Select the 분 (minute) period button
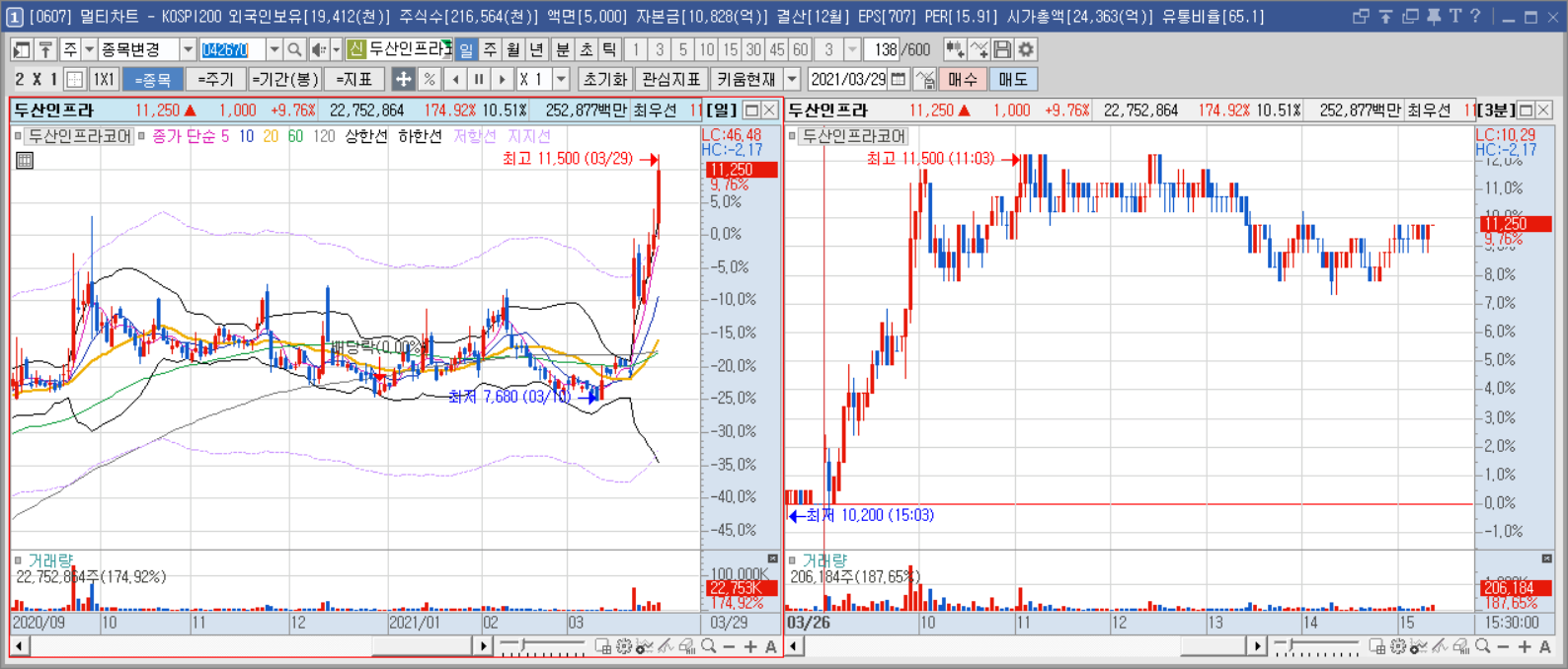This screenshot has width=1568, height=669. point(563,49)
